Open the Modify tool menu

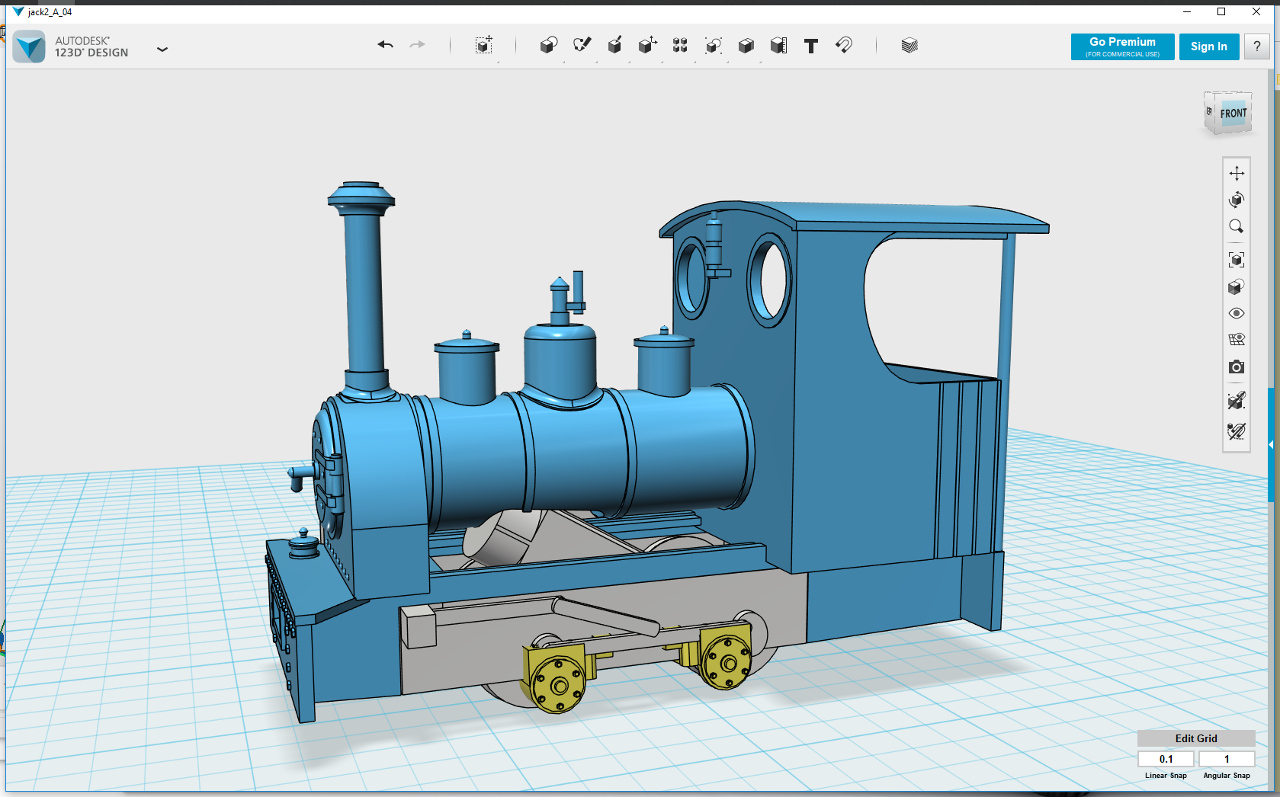point(648,45)
